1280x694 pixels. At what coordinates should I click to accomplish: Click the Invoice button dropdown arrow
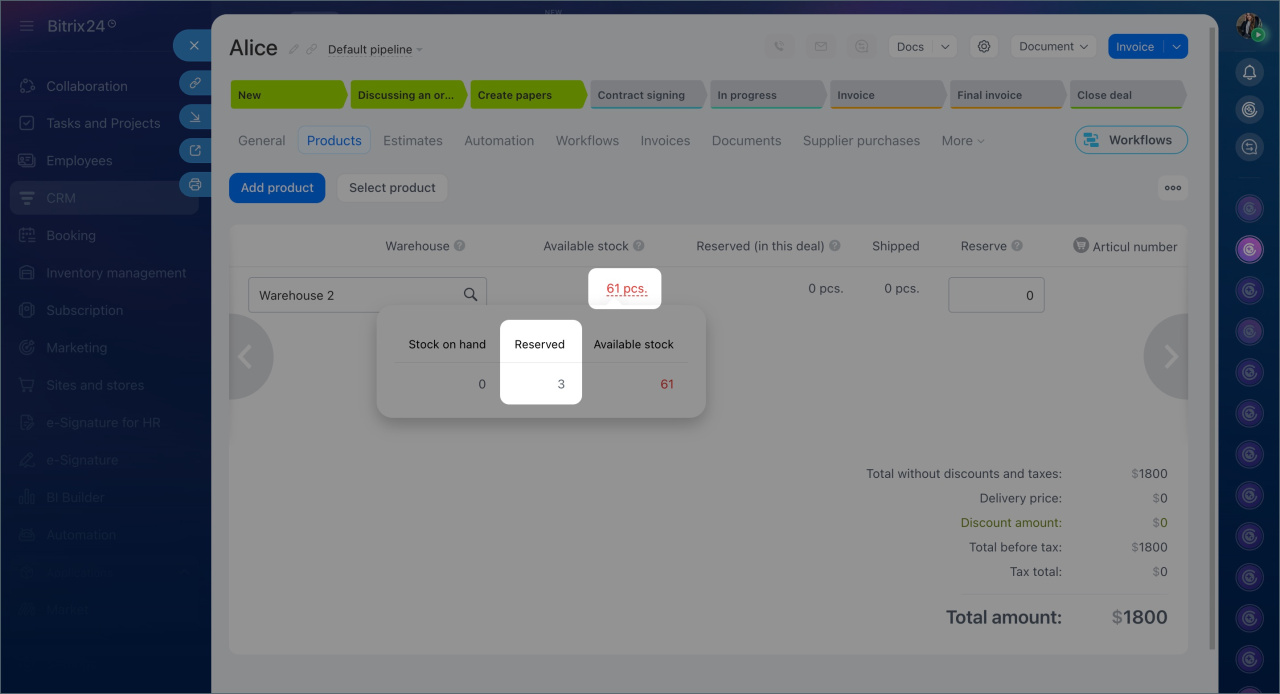(1175, 47)
